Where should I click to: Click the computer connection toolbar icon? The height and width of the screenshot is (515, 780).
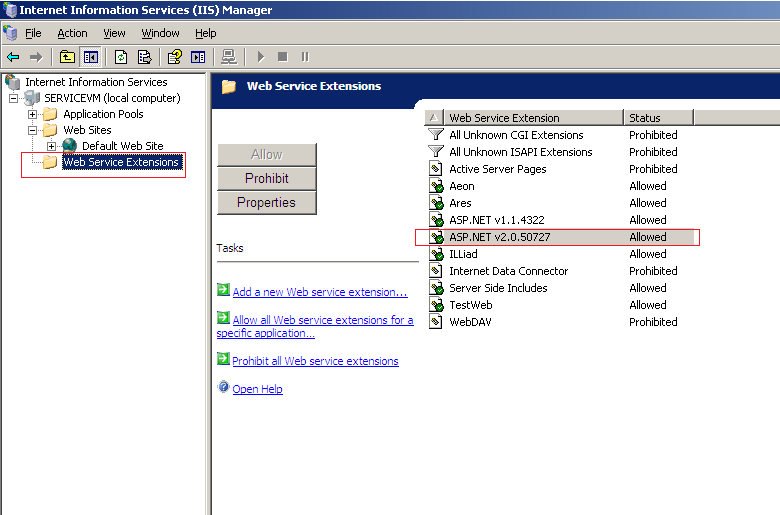[x=229, y=57]
